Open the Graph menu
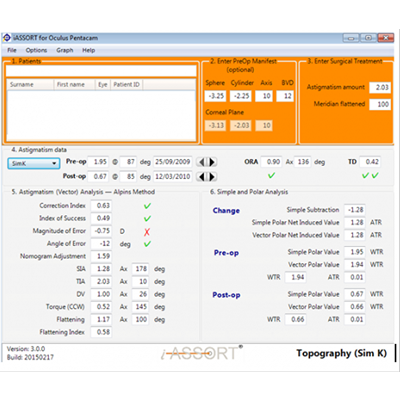Viewport: 400px width, 400px height. 65,50
